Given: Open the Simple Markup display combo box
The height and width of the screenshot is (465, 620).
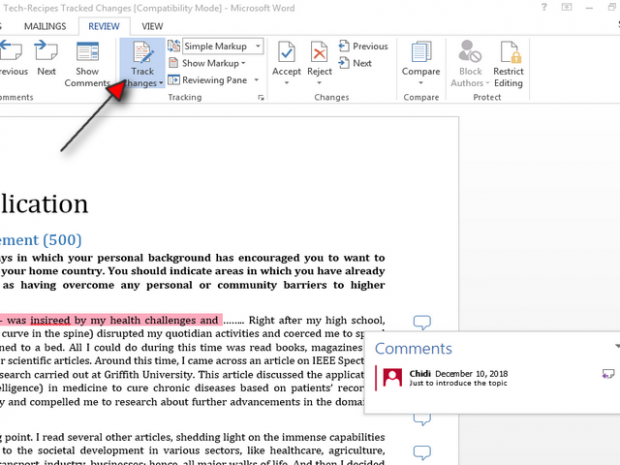Looking at the screenshot, I should [223, 46].
